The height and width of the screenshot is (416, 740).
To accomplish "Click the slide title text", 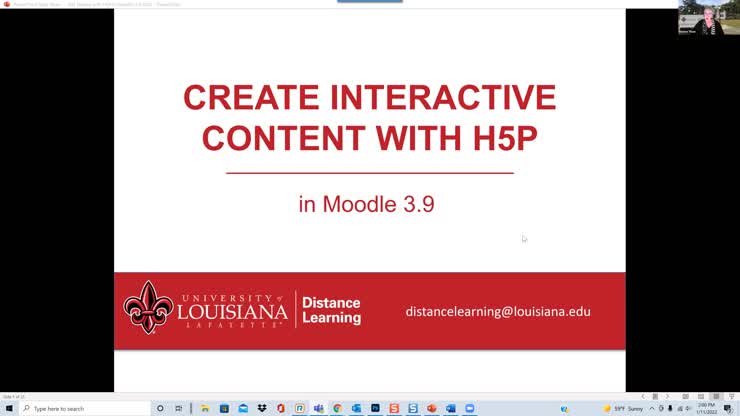I will click(370, 118).
